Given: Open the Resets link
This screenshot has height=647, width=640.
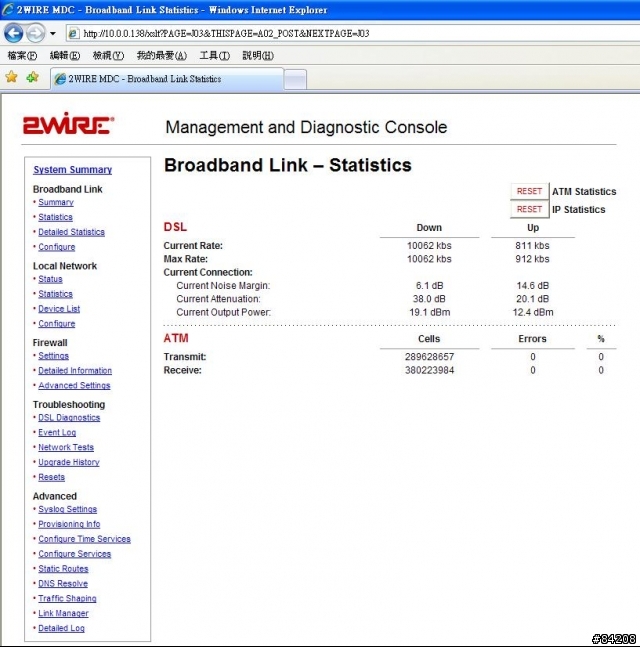Looking at the screenshot, I should tap(52, 477).
